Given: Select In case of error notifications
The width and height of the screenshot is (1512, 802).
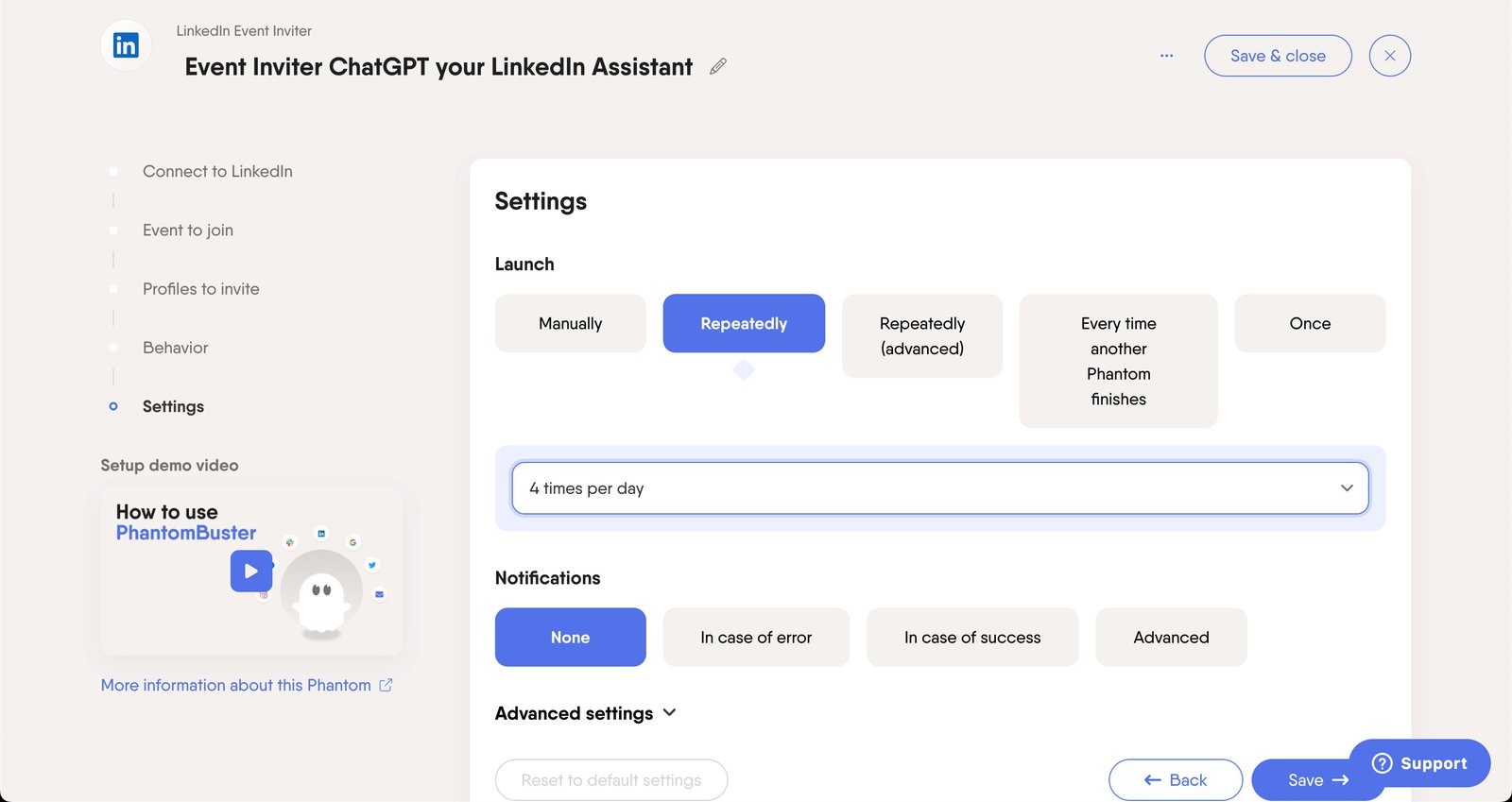Looking at the screenshot, I should pos(756,637).
